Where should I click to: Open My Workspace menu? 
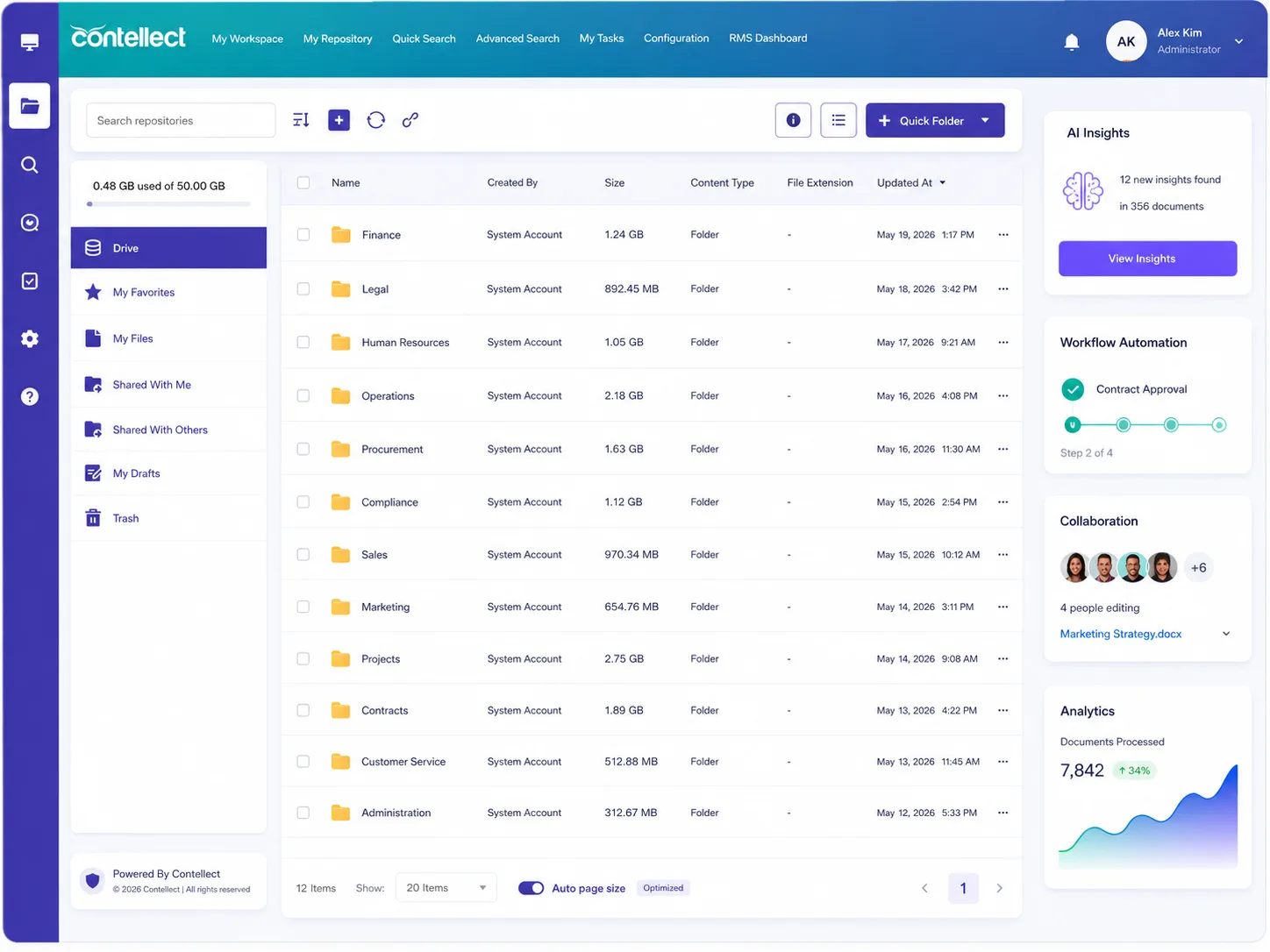point(247,39)
